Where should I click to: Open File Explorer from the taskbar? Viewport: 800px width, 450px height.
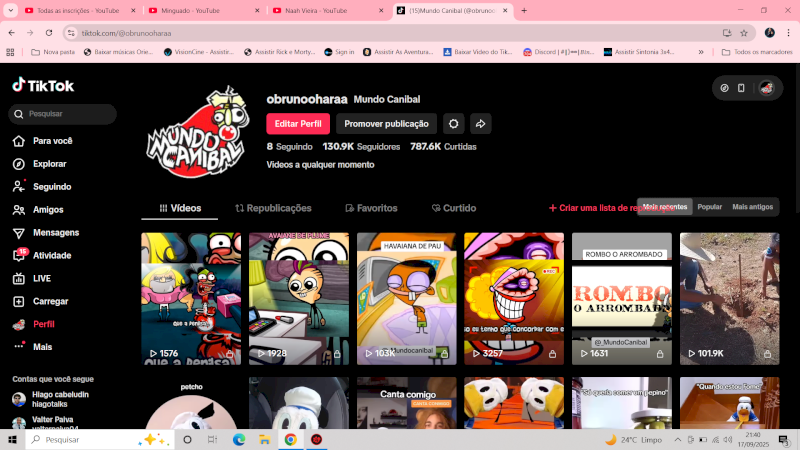pyautogui.click(x=264, y=440)
